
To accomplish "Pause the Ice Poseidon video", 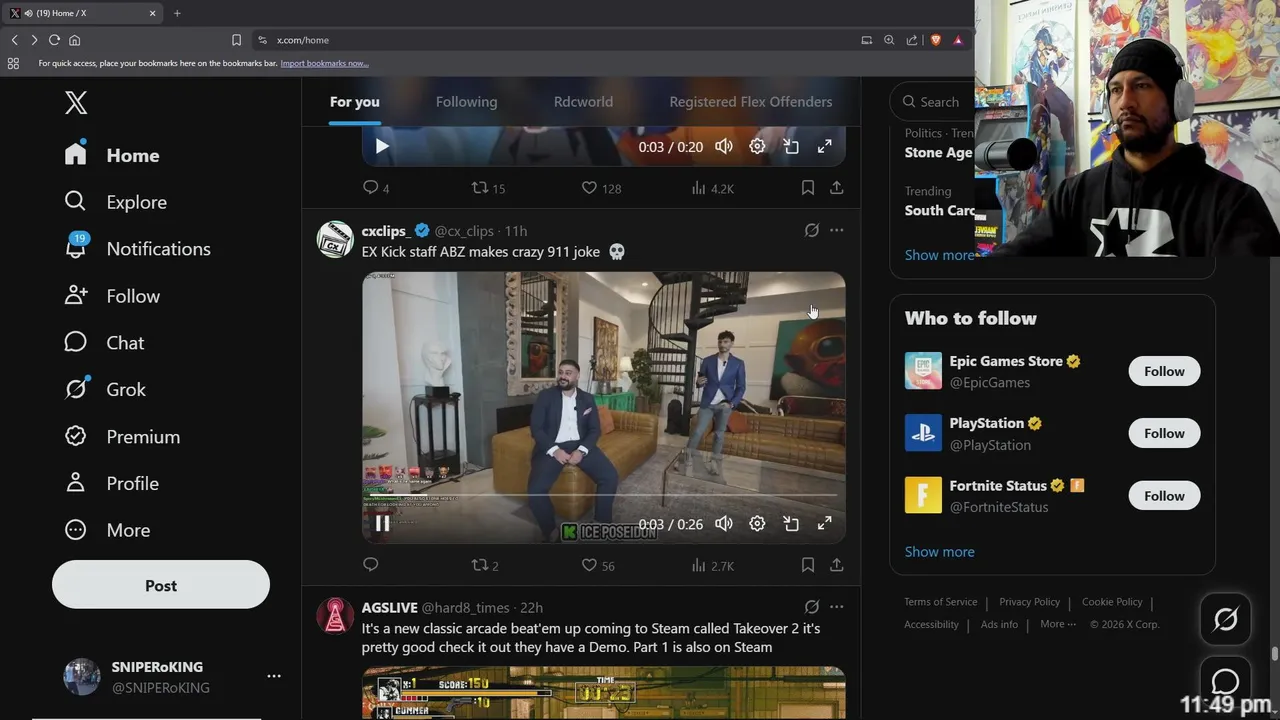I will pyautogui.click(x=382, y=523).
